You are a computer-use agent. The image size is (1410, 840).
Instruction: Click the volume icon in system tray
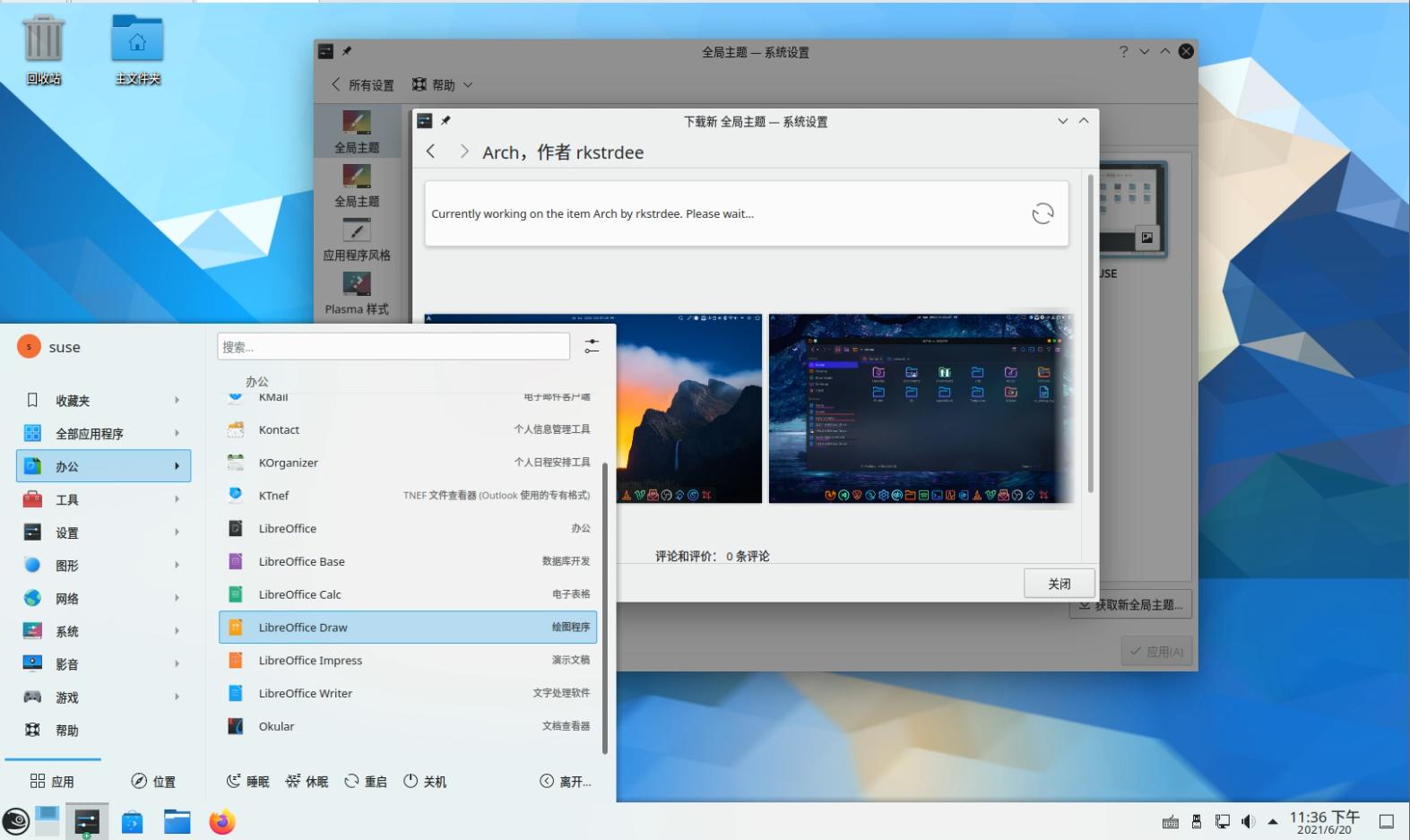tap(1248, 821)
